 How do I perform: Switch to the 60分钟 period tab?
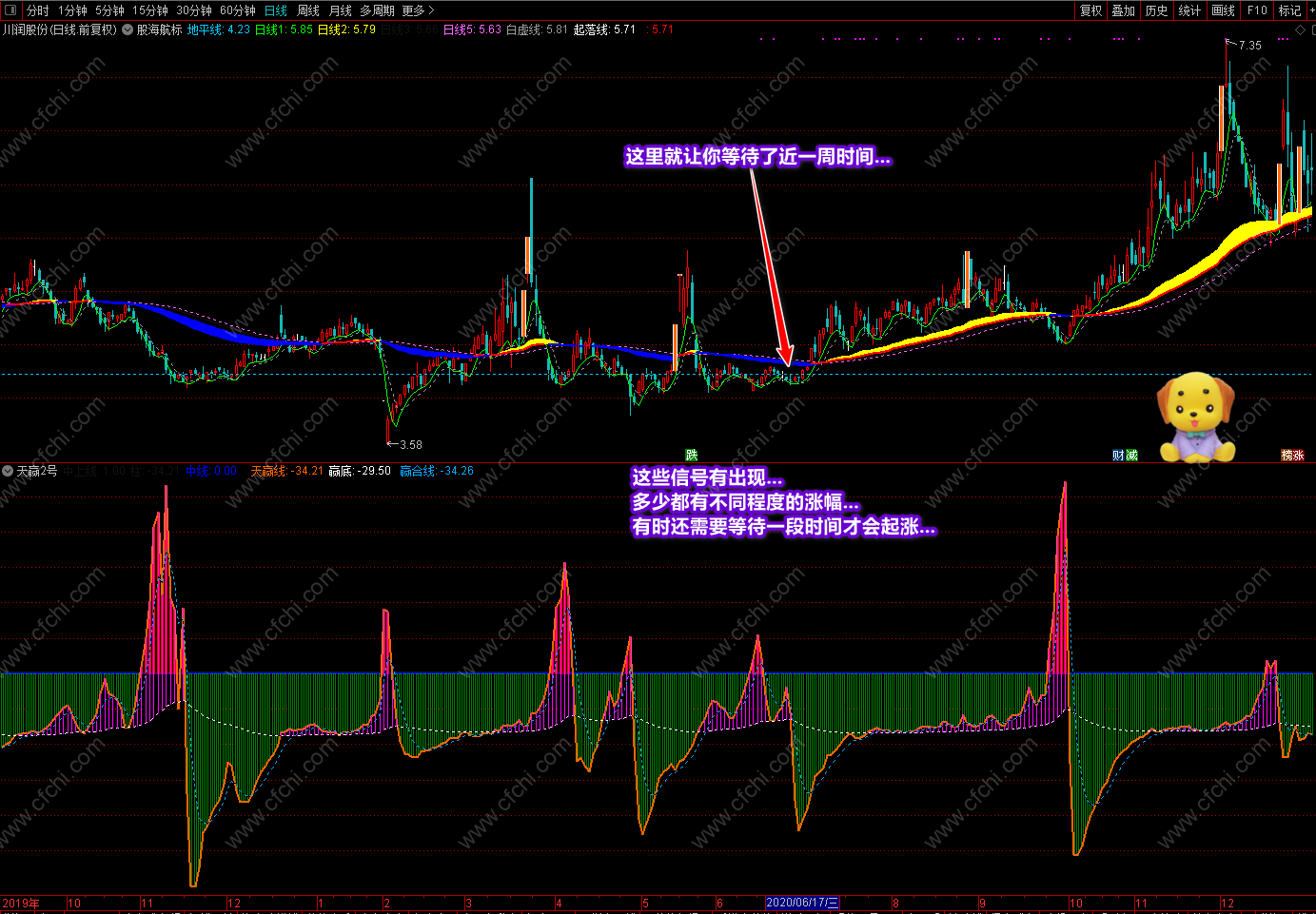[x=238, y=10]
